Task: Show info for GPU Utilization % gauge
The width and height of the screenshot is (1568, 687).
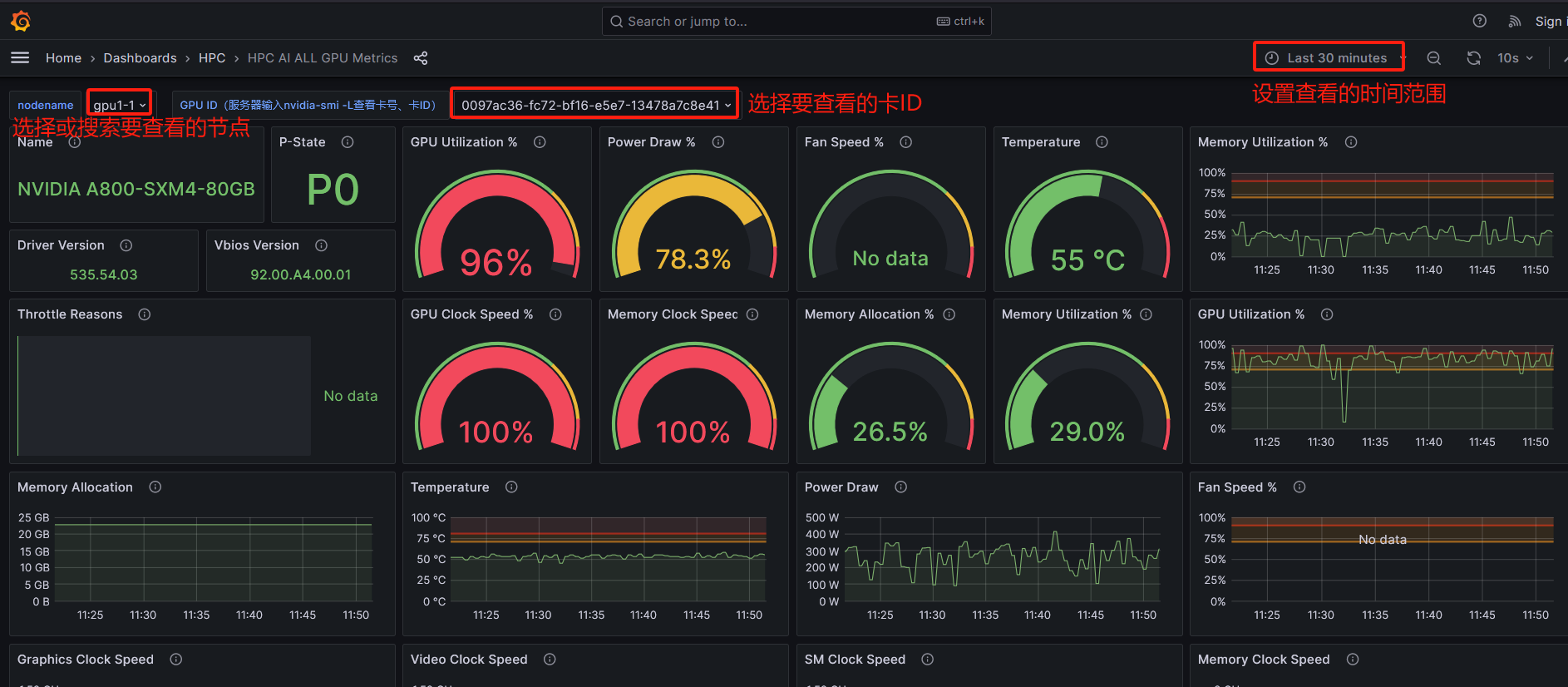Action: 540,142
